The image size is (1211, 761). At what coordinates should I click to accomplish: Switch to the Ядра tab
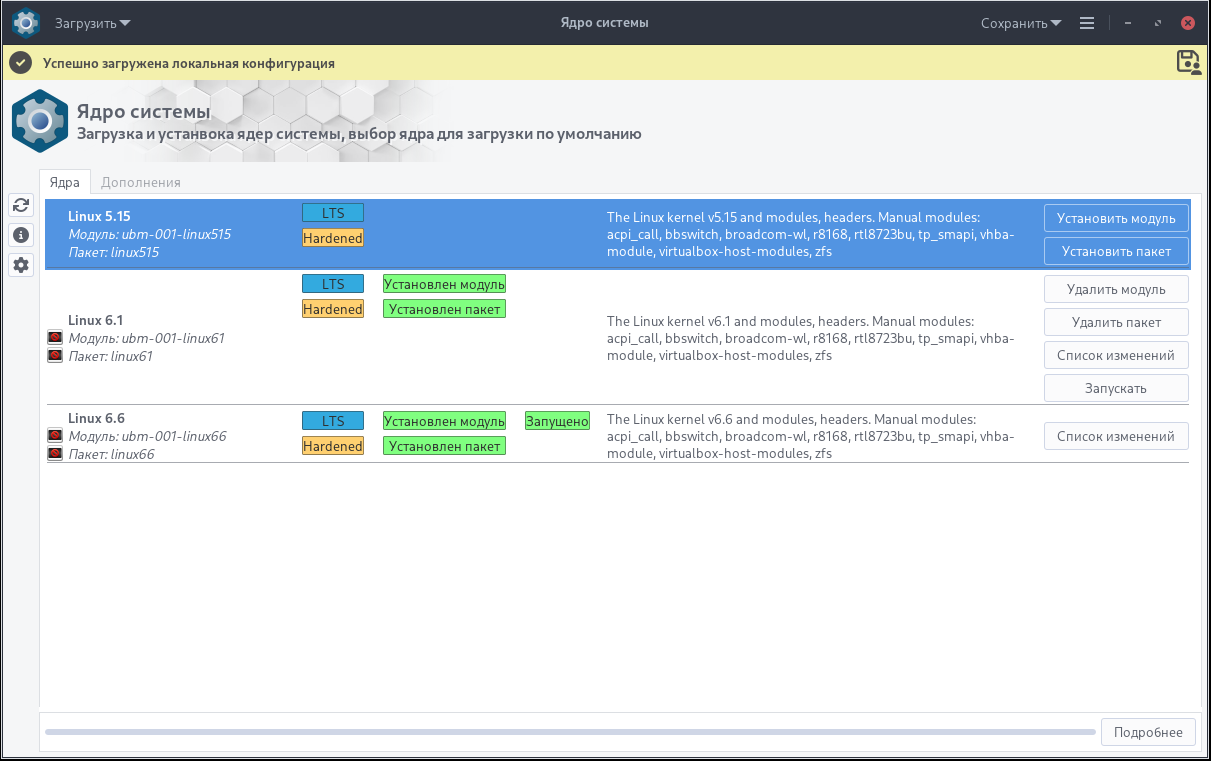(65, 182)
